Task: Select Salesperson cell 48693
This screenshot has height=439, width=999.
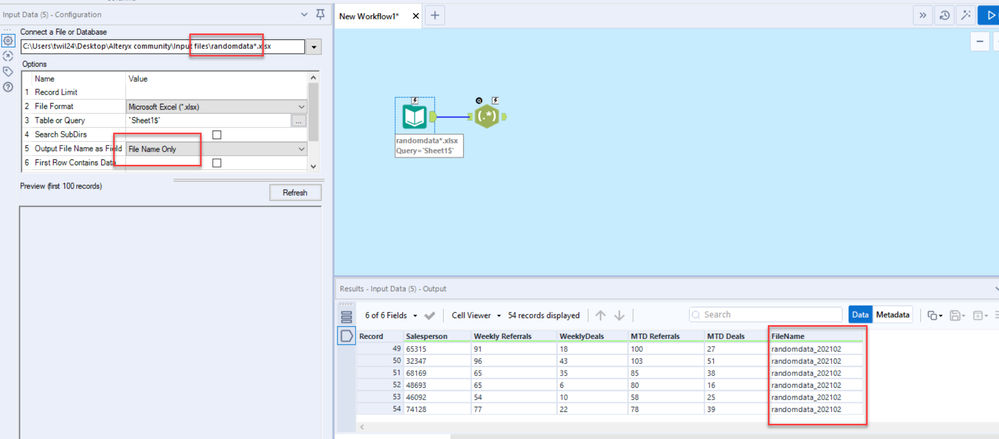Action: click(x=436, y=385)
